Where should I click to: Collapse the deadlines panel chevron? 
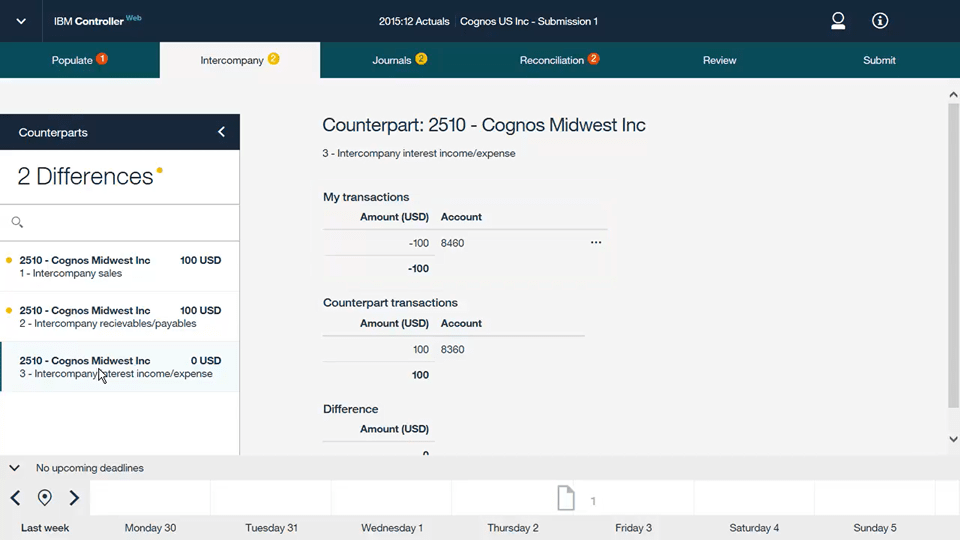15,468
